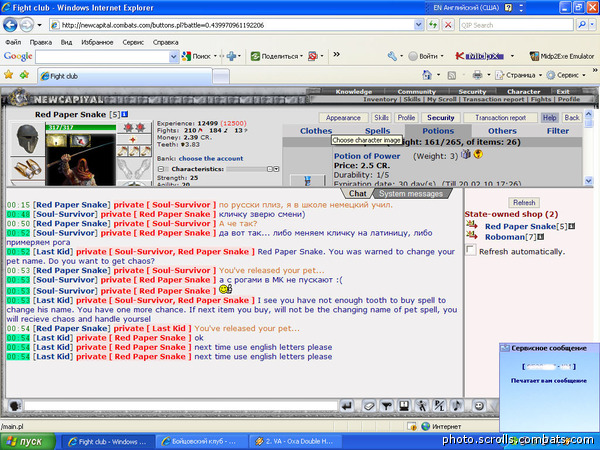
Task: Click the IE refresh page button
Action: [x=433, y=25]
